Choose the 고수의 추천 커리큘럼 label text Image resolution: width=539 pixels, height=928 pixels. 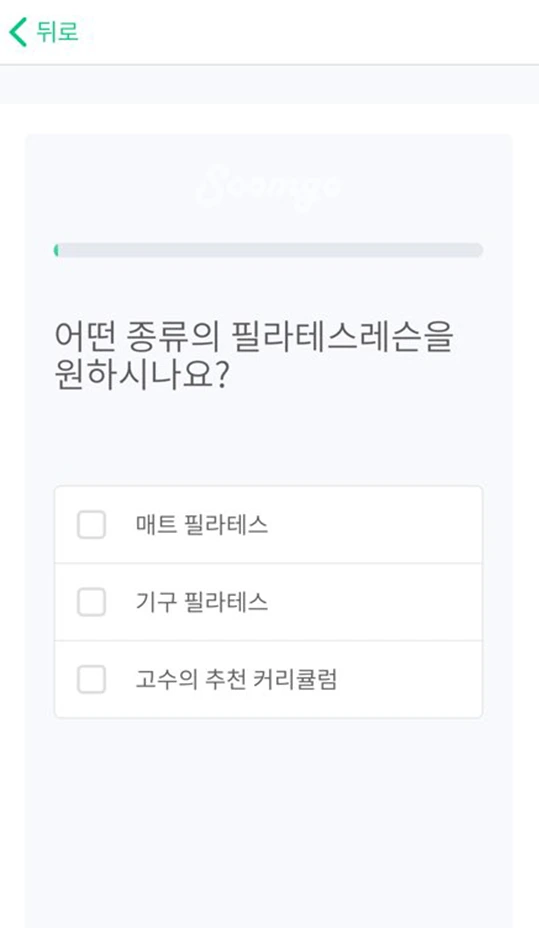pyautogui.click(x=236, y=679)
